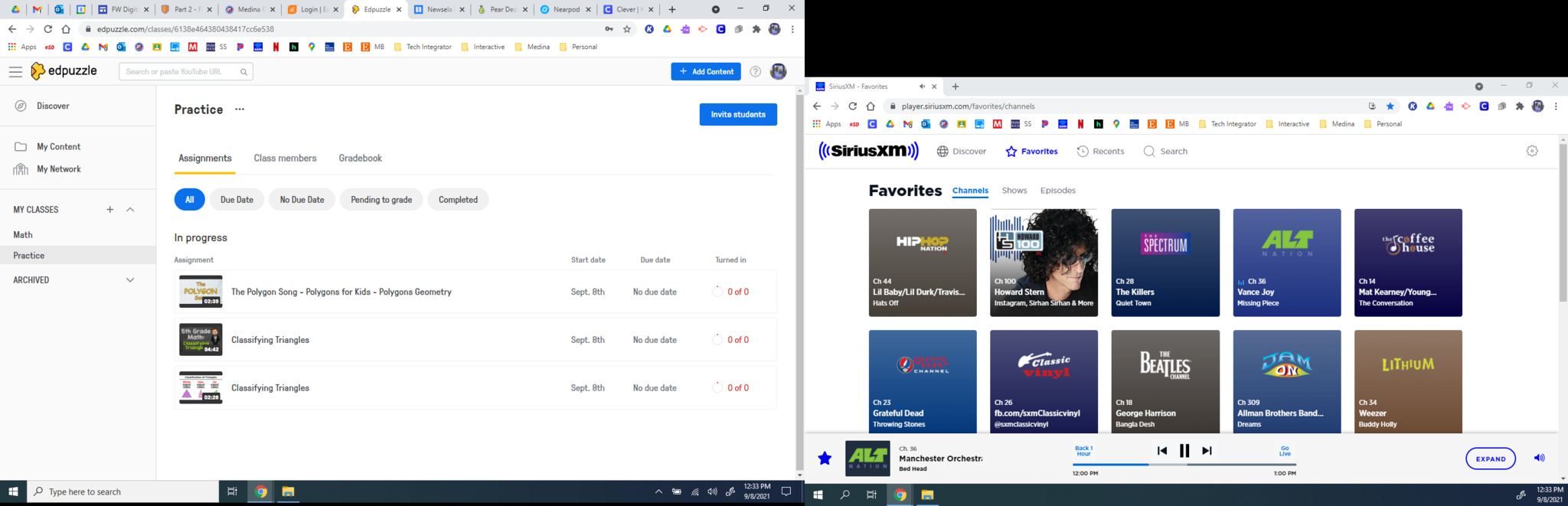Open SiriusXM settings gear icon
Image resolution: width=1568 pixels, height=506 pixels.
point(1532,151)
